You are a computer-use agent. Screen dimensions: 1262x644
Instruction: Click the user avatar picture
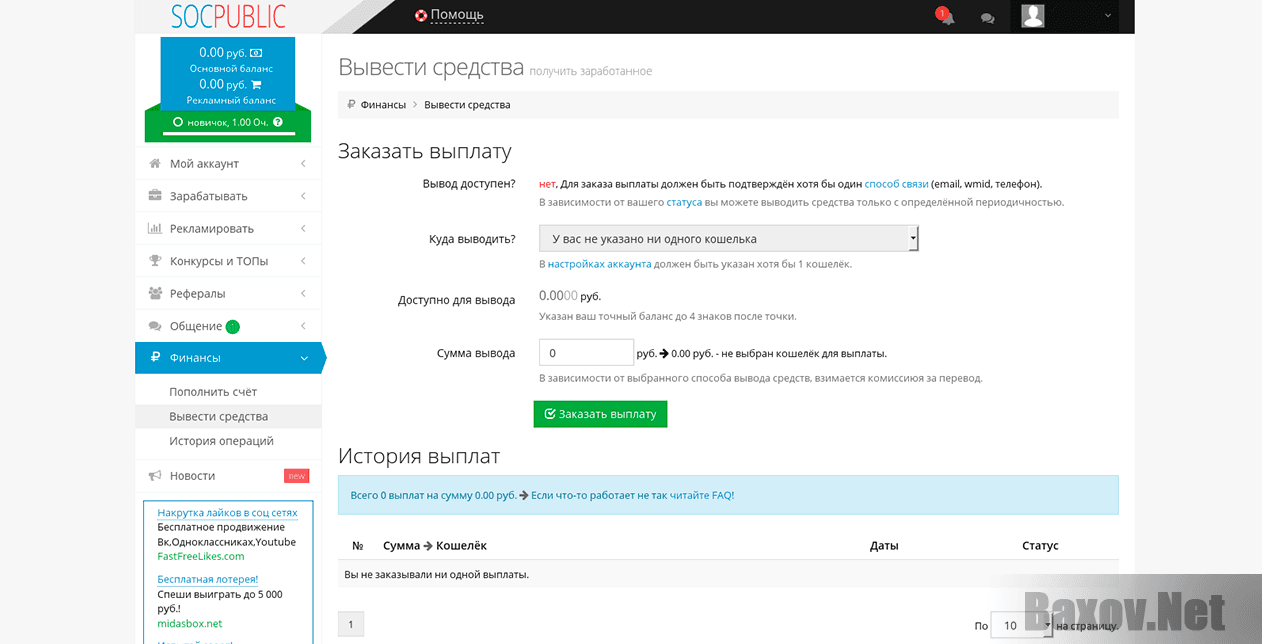[x=1033, y=16]
